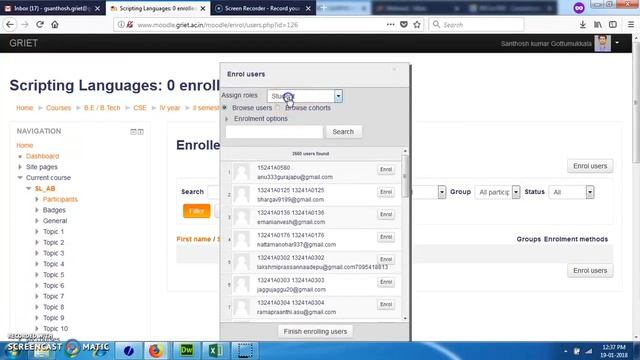The image size is (640, 360).
Task: Expand the Topic 1 navigation node
Action: click(37, 232)
